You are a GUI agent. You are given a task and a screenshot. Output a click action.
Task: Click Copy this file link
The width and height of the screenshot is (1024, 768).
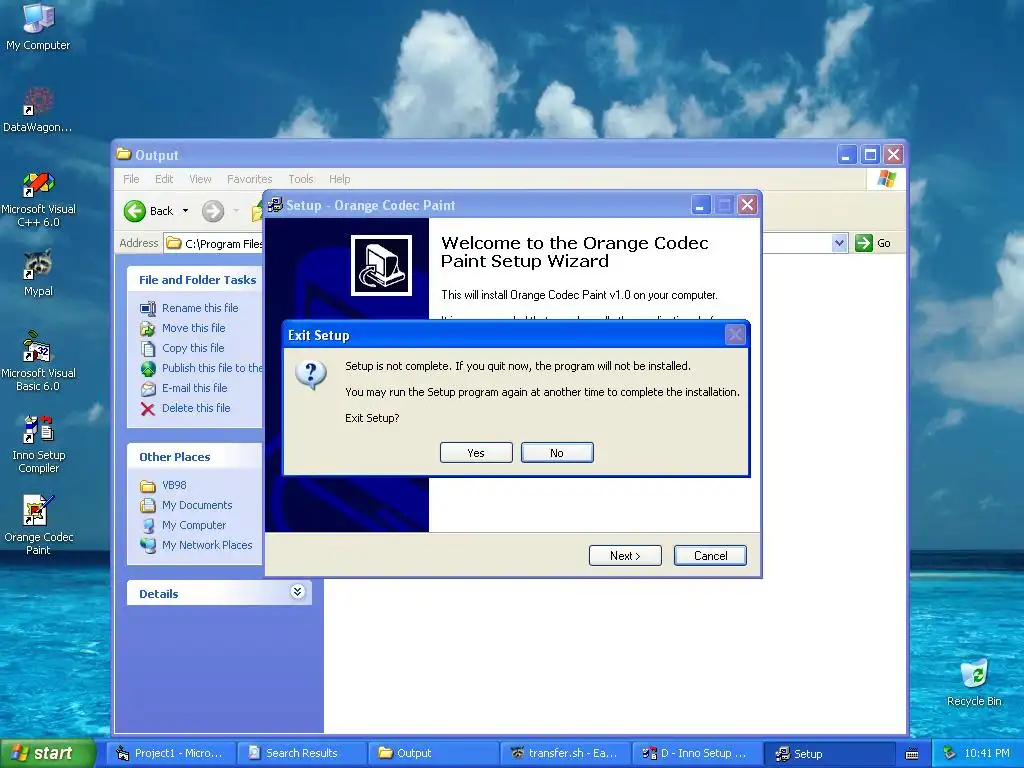[193, 348]
